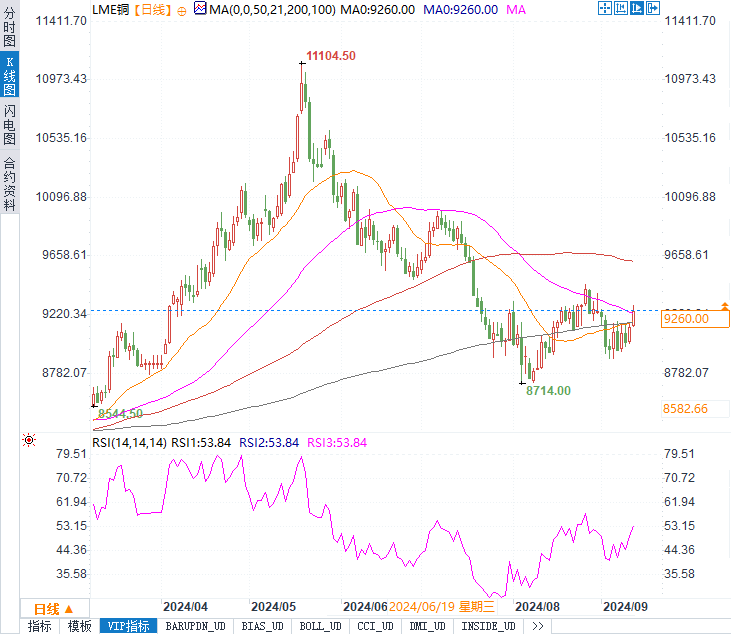The height and width of the screenshot is (634, 731).
Task: Select the 指标 tab
Action: pyautogui.click(x=40, y=626)
